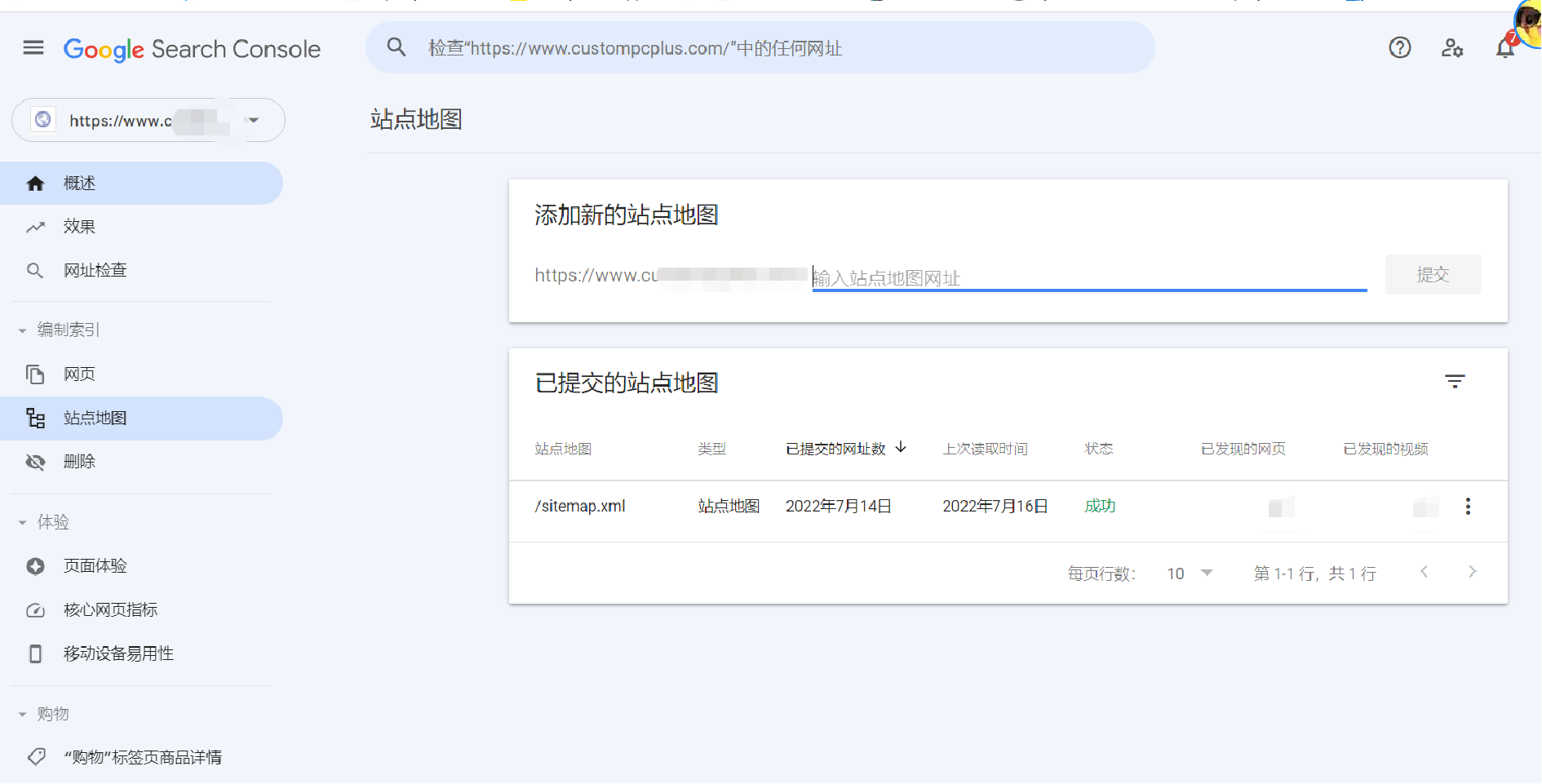Go to previous page of sitemap rows

coord(1424,573)
